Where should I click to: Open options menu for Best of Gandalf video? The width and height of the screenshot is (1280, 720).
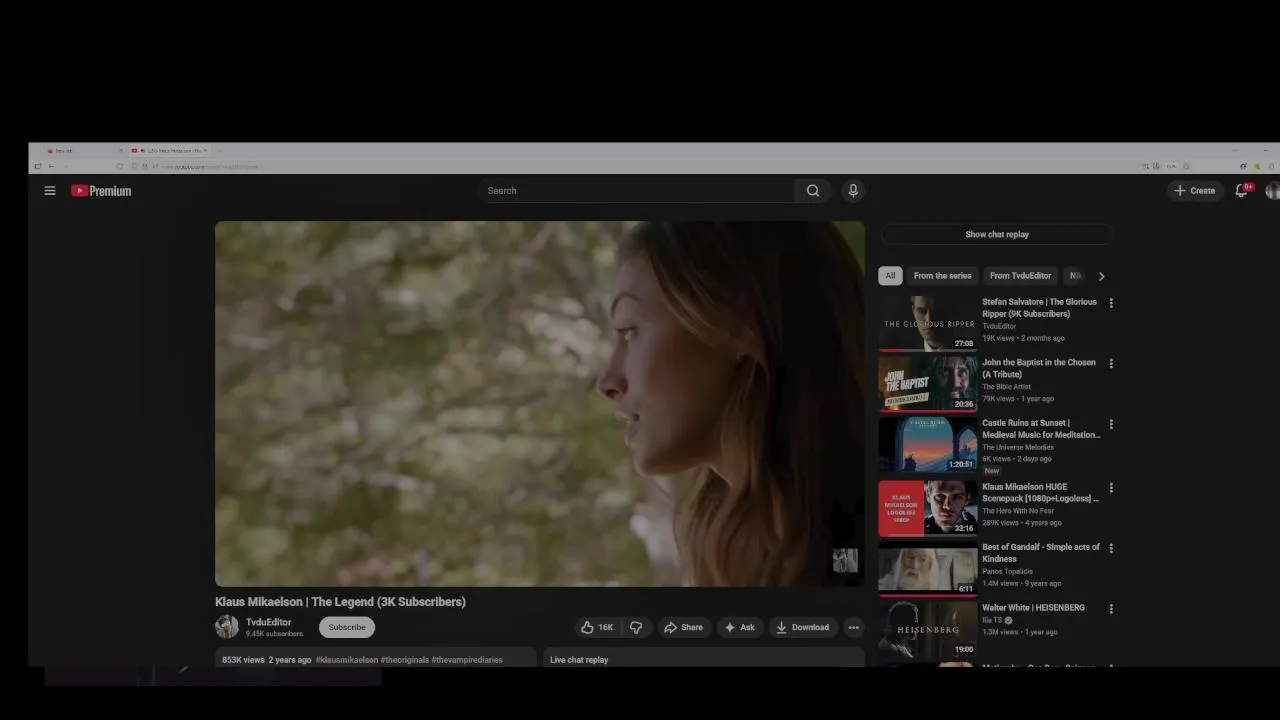click(x=1111, y=548)
